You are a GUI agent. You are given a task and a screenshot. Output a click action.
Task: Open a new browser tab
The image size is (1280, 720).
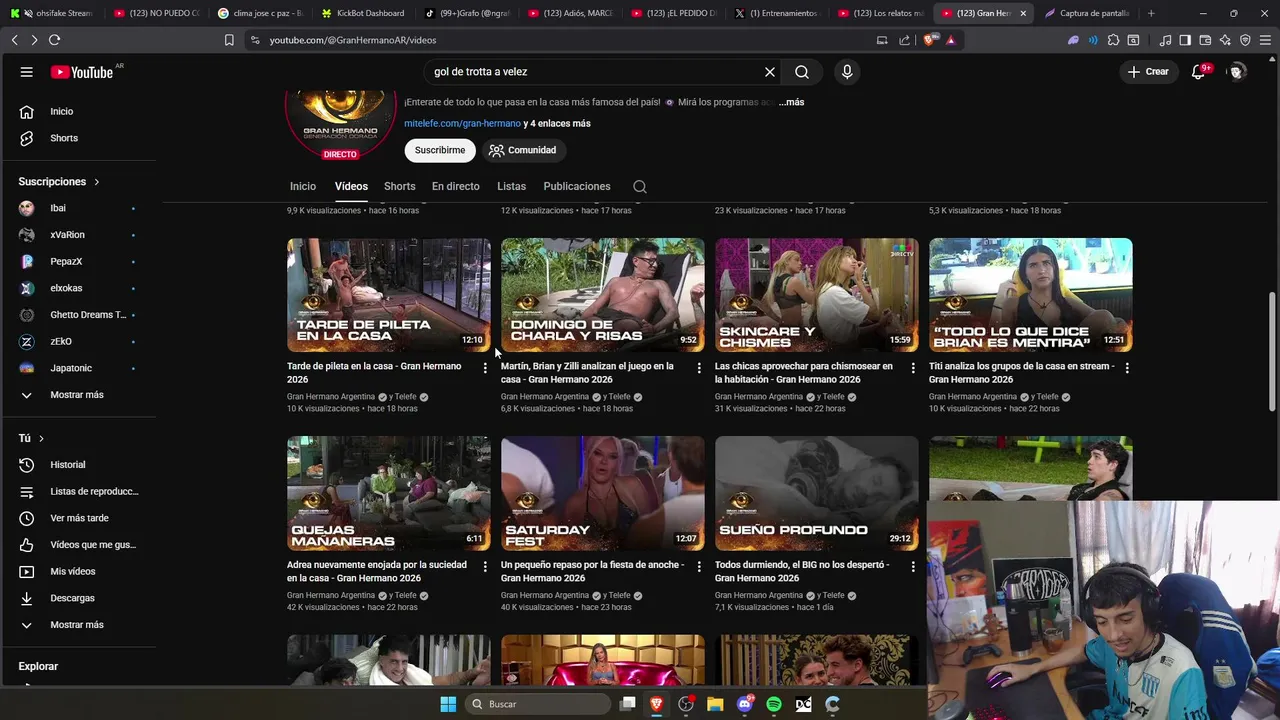click(x=1151, y=13)
